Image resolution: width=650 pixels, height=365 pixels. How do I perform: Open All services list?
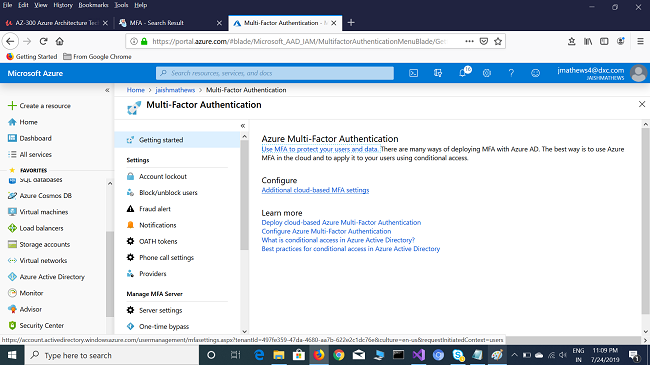[35, 154]
